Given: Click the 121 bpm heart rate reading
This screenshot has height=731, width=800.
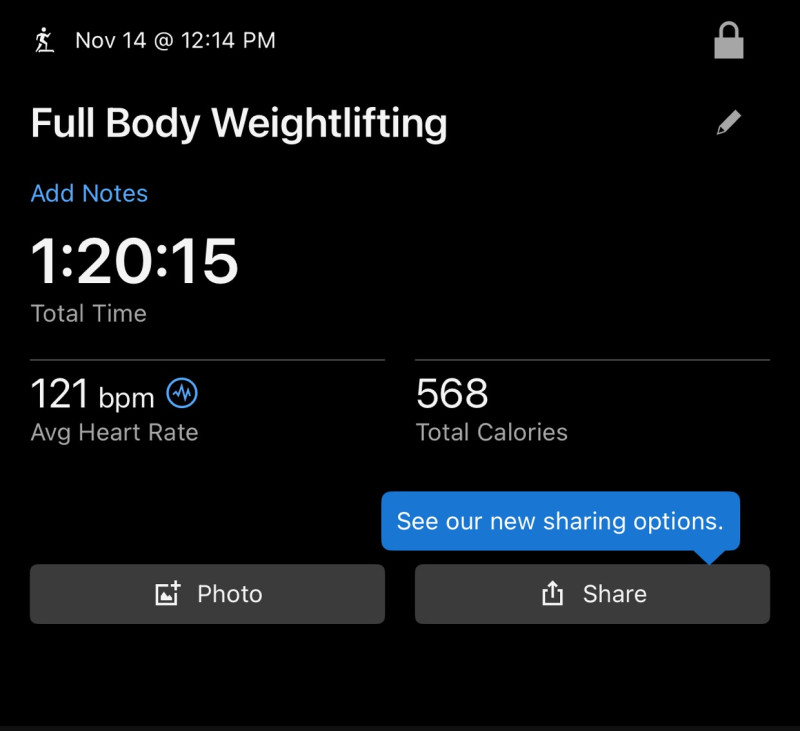Looking at the screenshot, I should (92, 394).
